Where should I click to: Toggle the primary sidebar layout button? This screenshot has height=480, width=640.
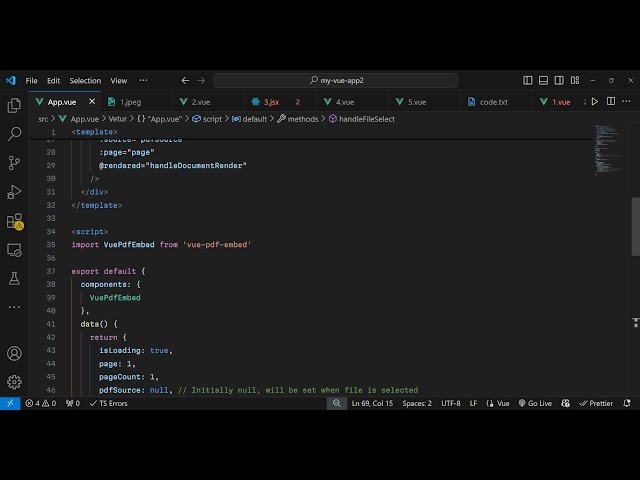click(528, 80)
